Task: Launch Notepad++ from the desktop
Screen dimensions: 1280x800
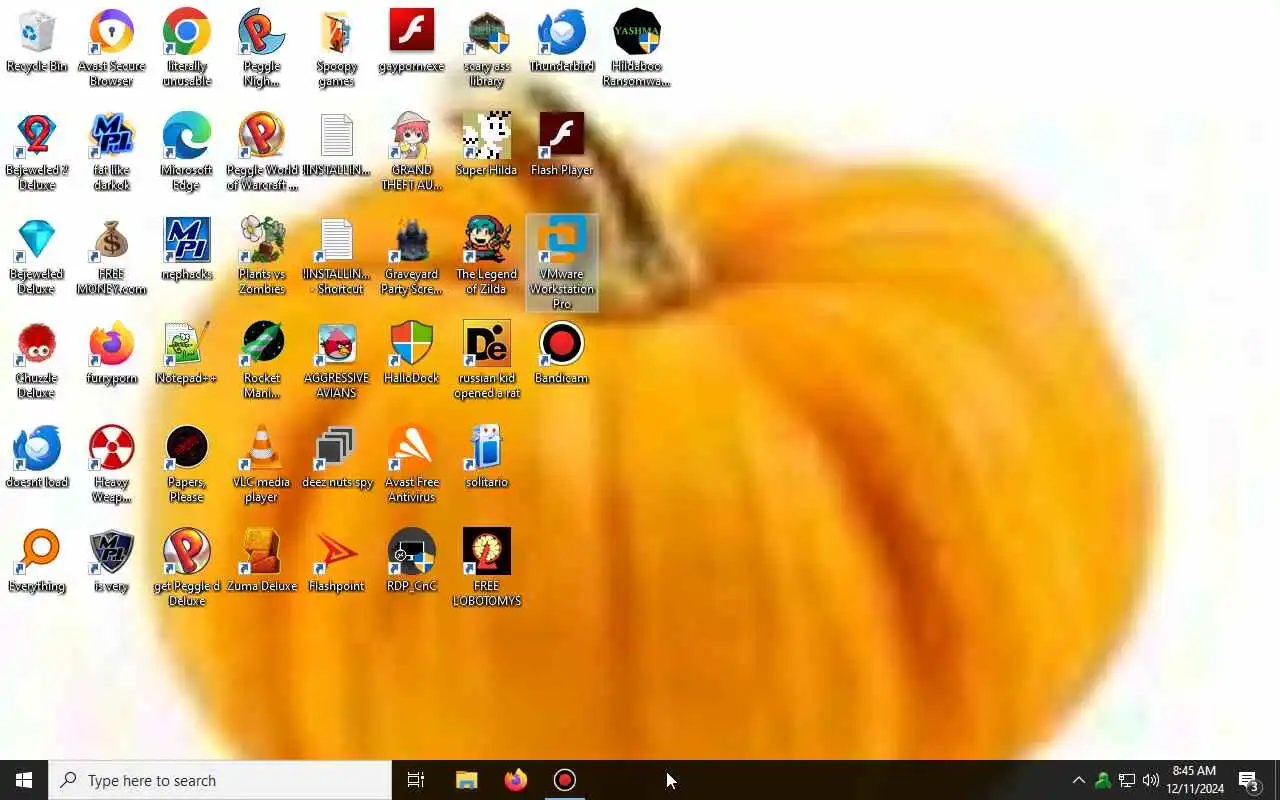Action: 186,354
